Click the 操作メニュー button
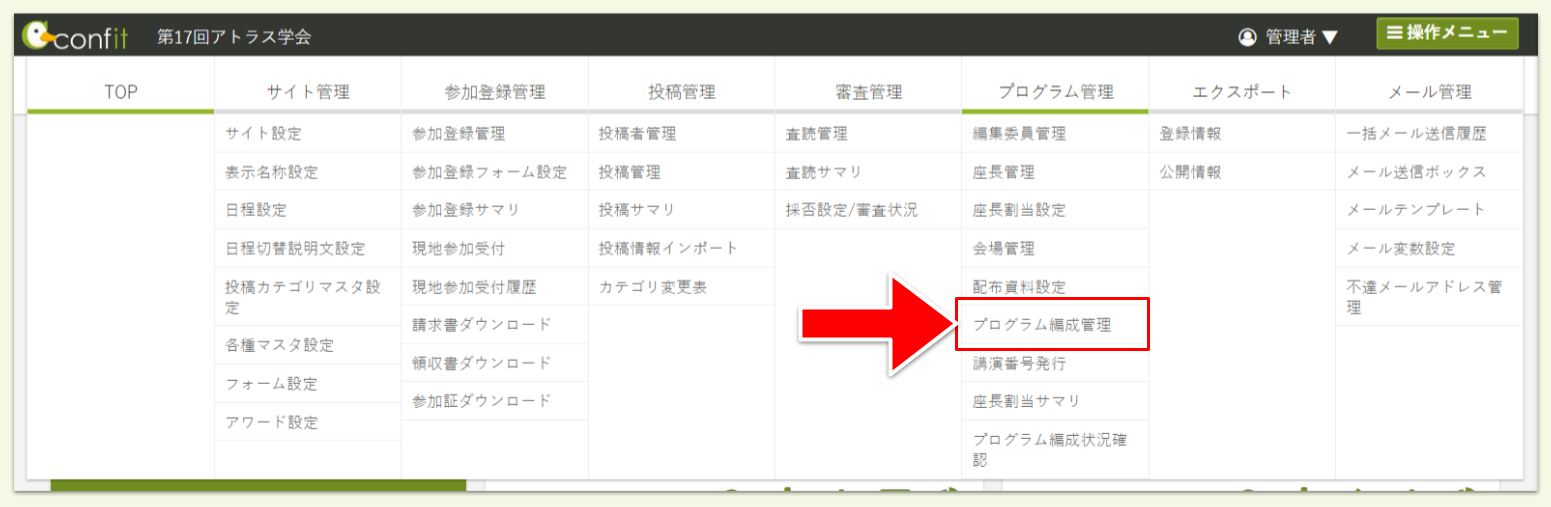Viewport: 1551px width, 507px height. 1447,33
